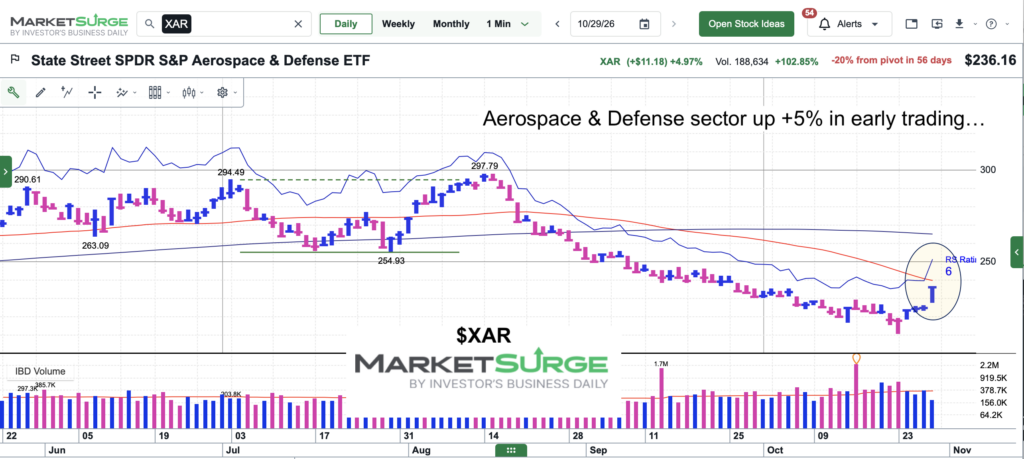Expand the columns layout dropdown arrow

pyautogui.click(x=168, y=93)
